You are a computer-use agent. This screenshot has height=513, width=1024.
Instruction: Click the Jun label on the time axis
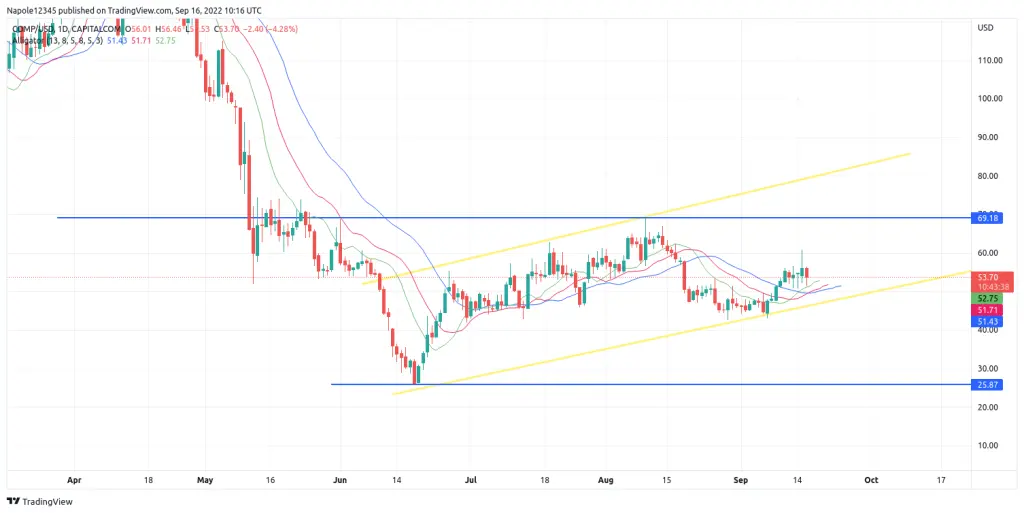tap(340, 479)
